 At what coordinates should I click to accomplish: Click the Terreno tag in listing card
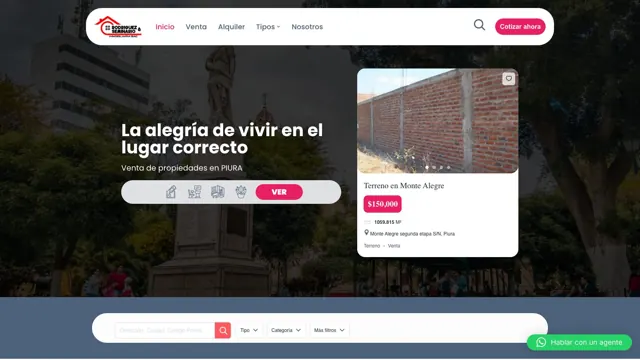click(372, 246)
